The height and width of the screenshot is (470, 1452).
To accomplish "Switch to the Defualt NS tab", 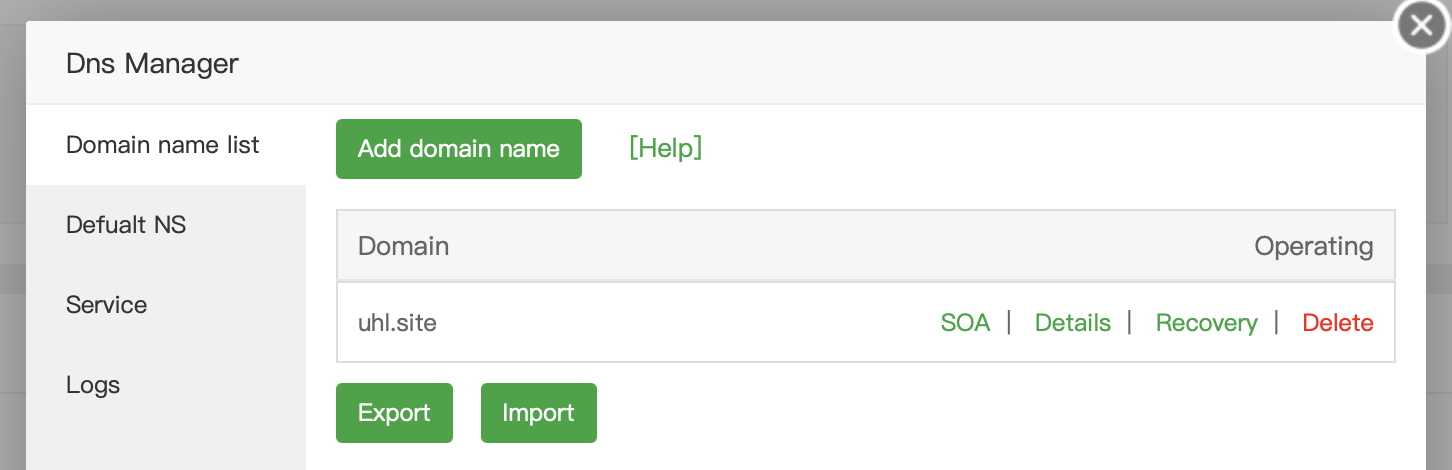I will click(126, 225).
